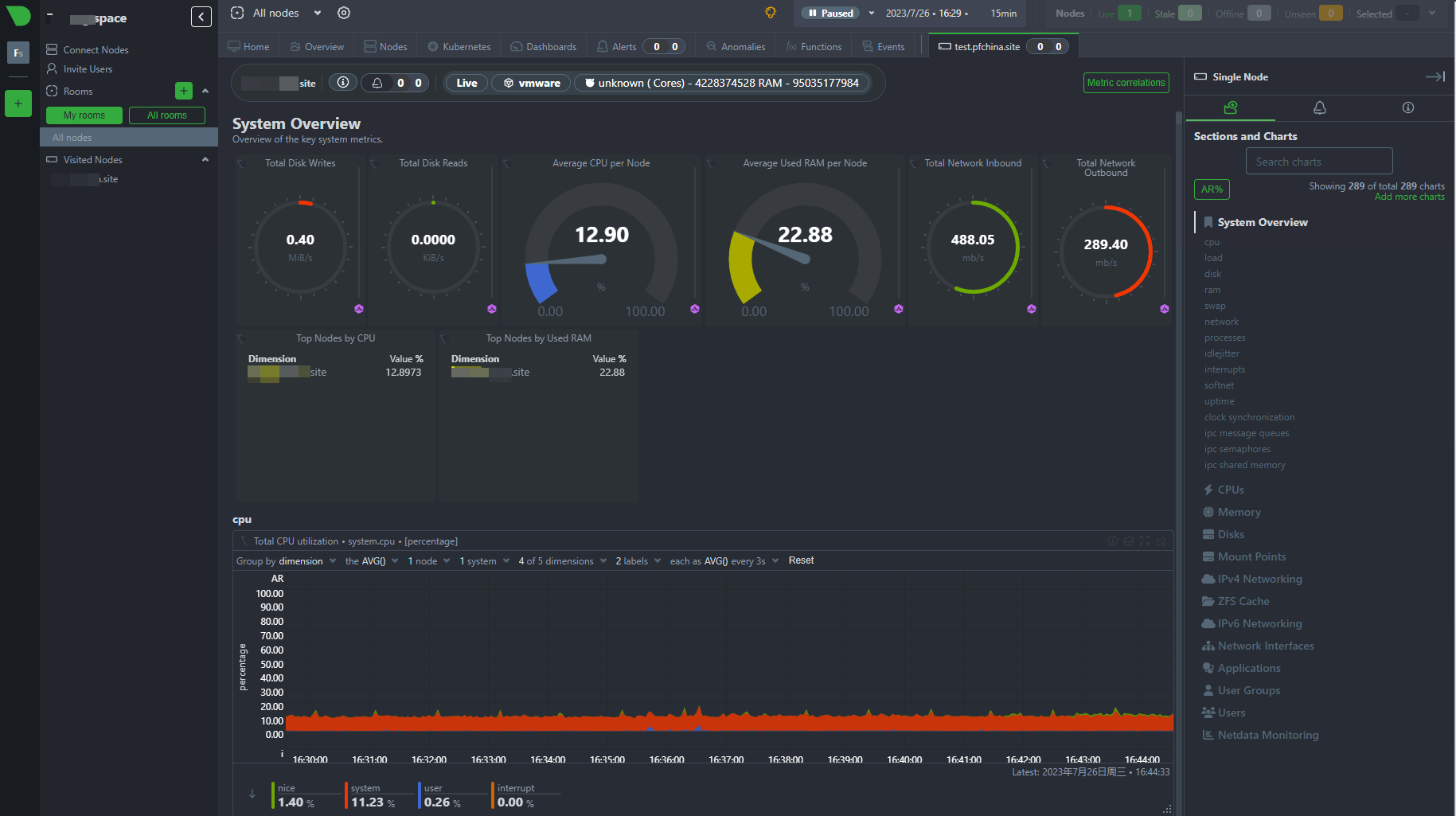Click the Metric correlations button
The height and width of the screenshot is (816, 1456).
tap(1126, 83)
